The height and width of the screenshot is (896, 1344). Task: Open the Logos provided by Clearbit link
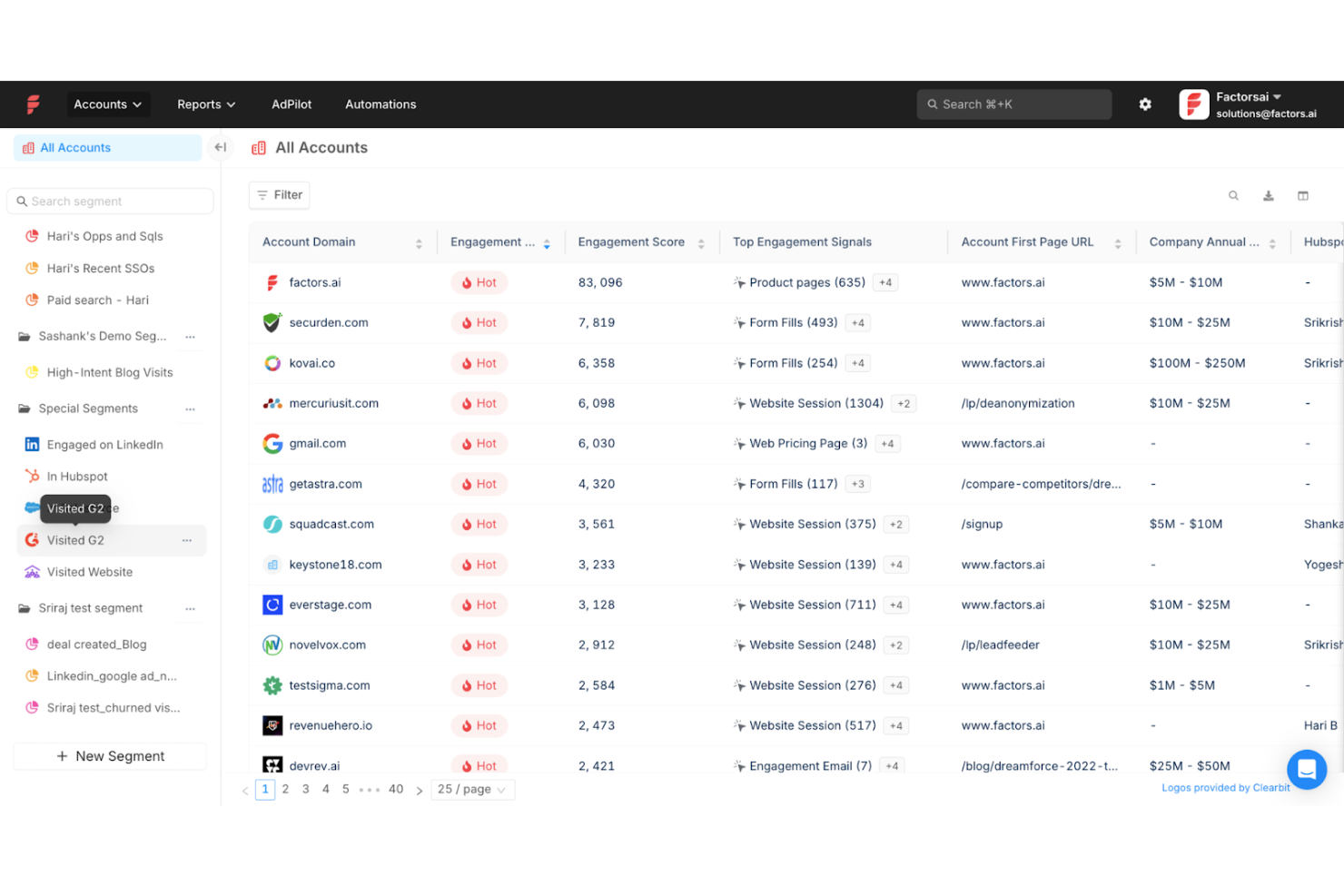tap(1225, 787)
